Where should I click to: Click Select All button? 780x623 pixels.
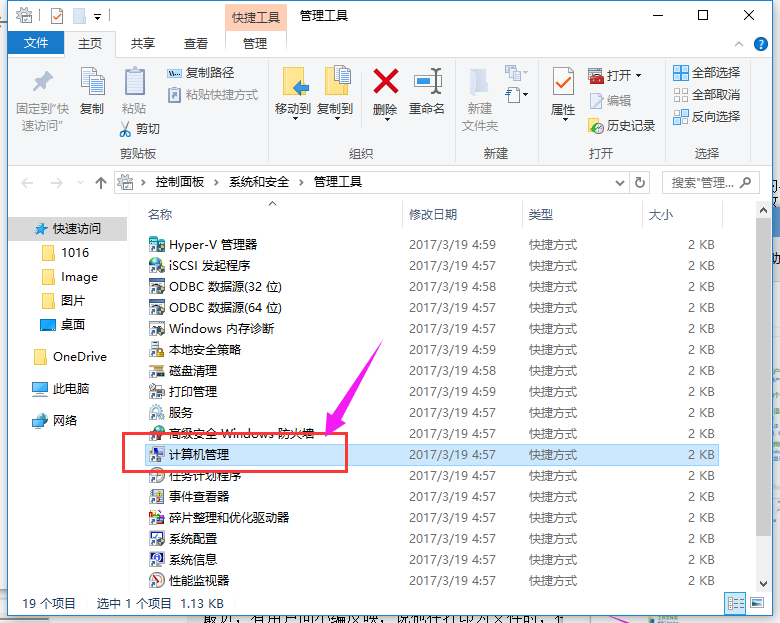click(x=707, y=73)
